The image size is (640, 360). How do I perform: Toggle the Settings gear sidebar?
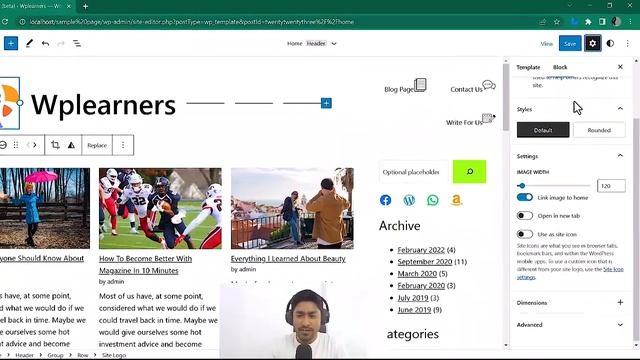click(592, 43)
